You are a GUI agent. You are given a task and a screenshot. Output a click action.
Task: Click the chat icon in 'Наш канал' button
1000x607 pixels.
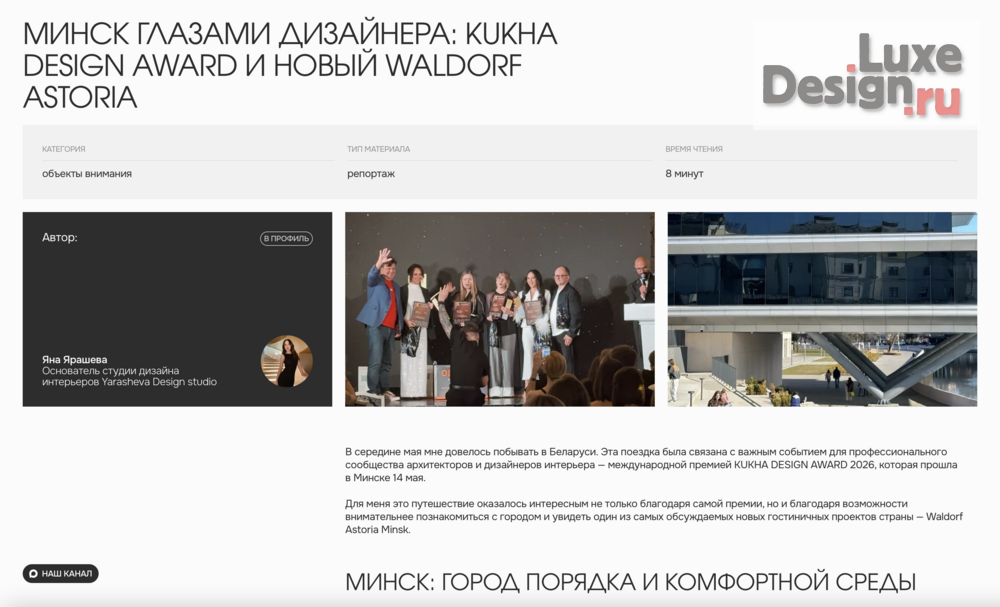pyautogui.click(x=34, y=574)
